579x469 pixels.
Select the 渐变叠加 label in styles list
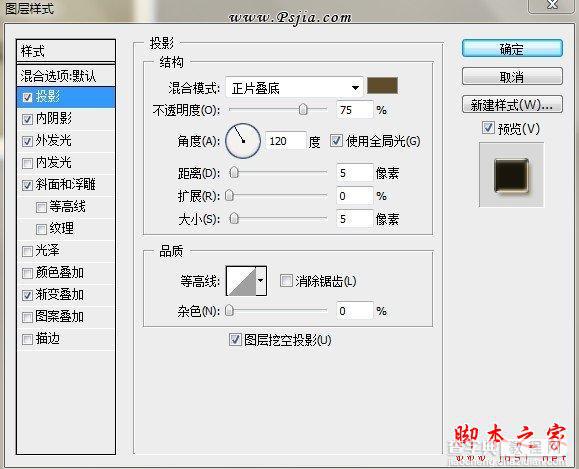click(60, 295)
